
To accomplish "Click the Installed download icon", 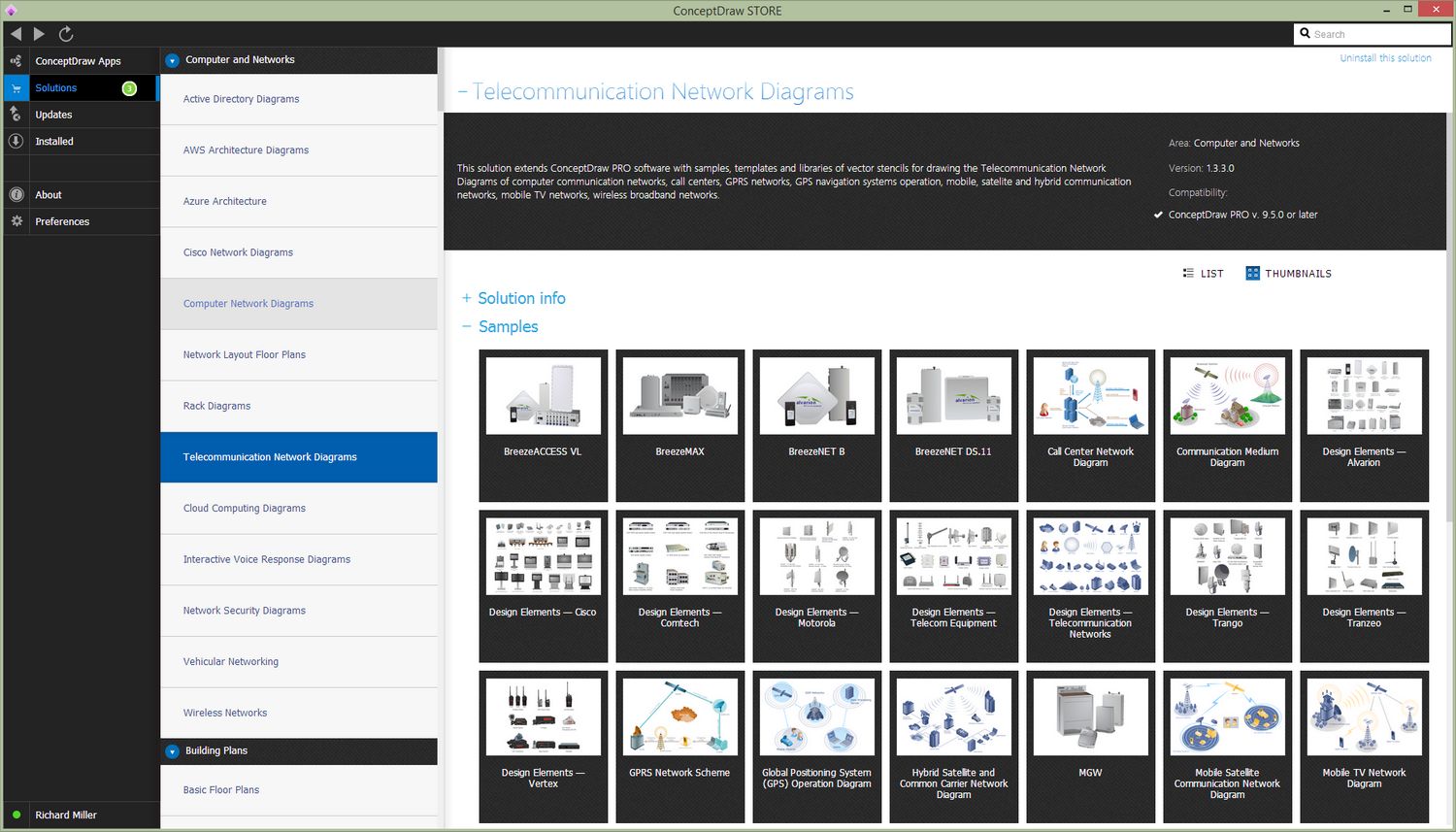I will coord(16,141).
